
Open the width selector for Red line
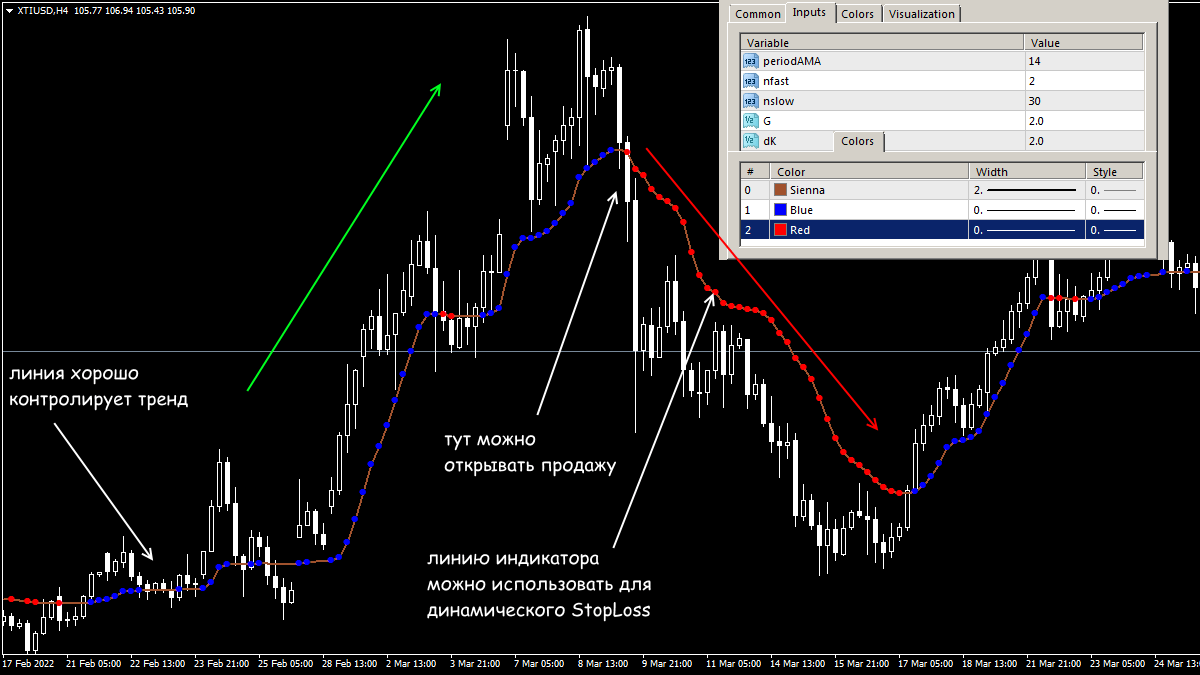click(x=1026, y=230)
